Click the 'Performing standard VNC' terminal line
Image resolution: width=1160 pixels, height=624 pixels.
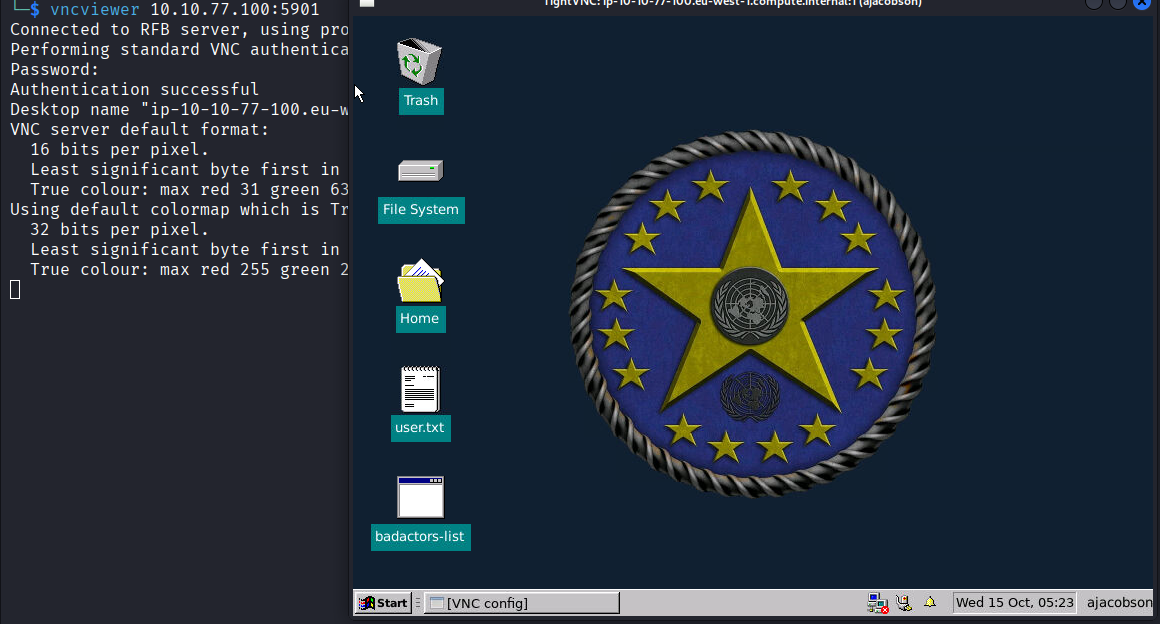(179, 50)
